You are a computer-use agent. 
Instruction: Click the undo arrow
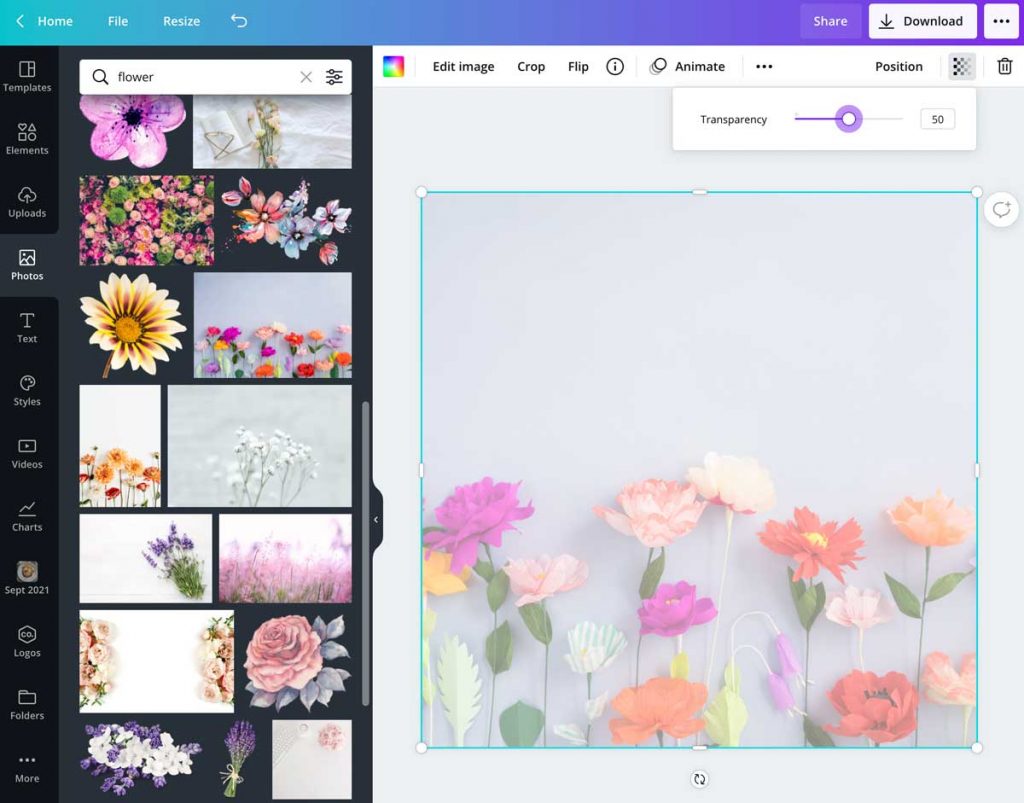point(239,20)
